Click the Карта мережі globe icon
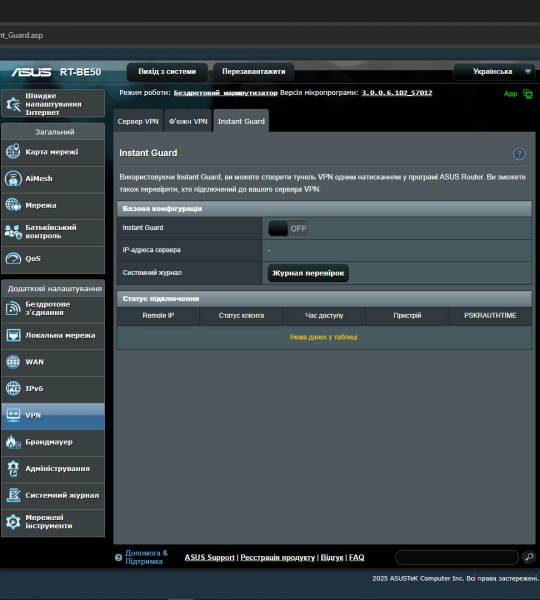Viewport: 540px width, 600px height. coord(13,152)
